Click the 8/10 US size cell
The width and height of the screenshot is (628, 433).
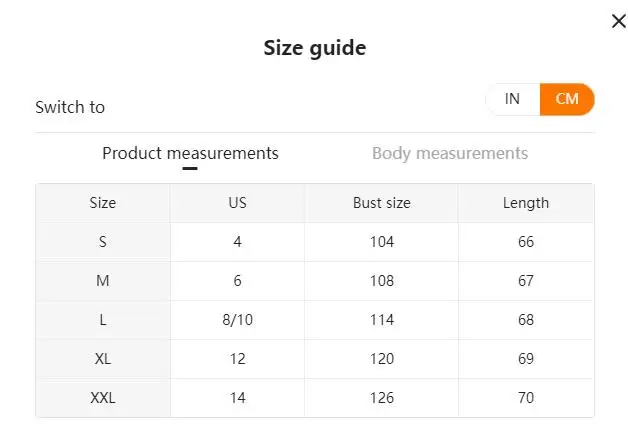tap(238, 320)
